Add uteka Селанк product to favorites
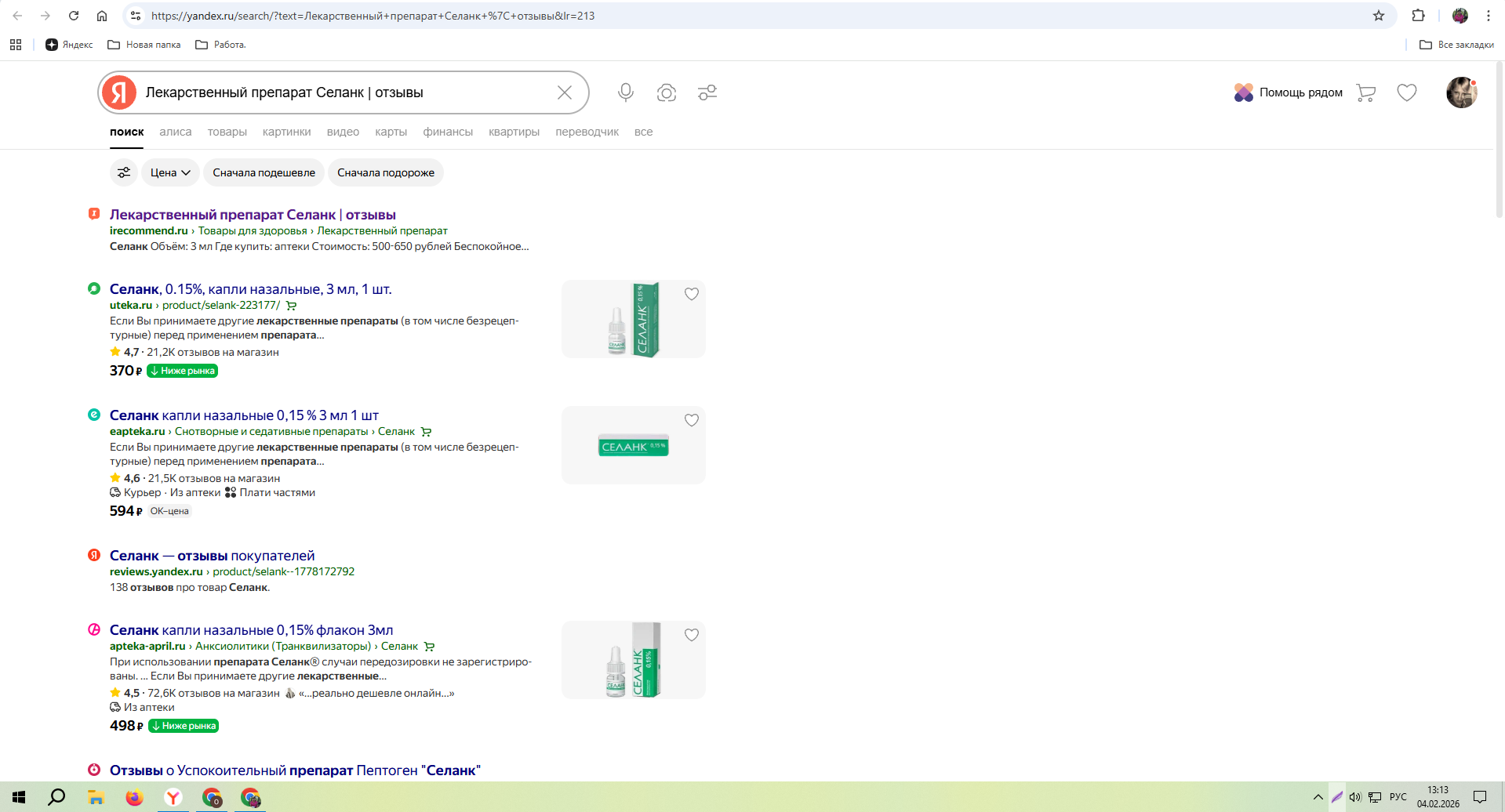The width and height of the screenshot is (1505, 812). 691,294
